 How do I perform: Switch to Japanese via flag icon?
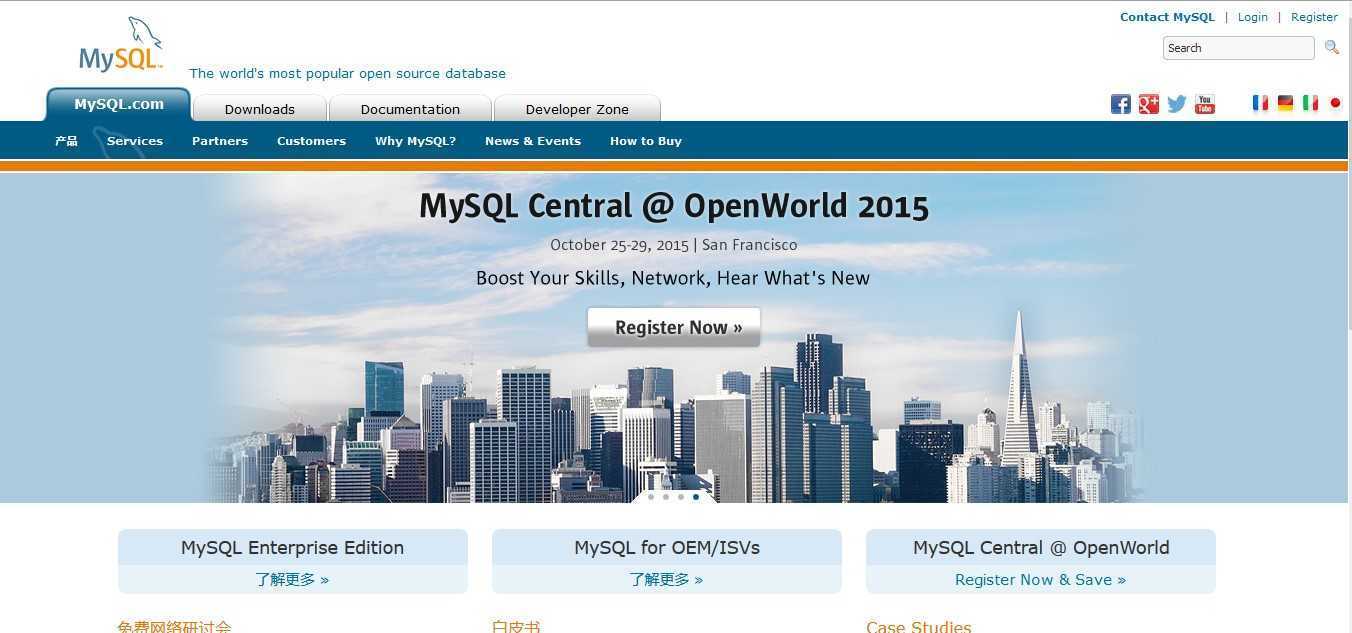(x=1335, y=103)
